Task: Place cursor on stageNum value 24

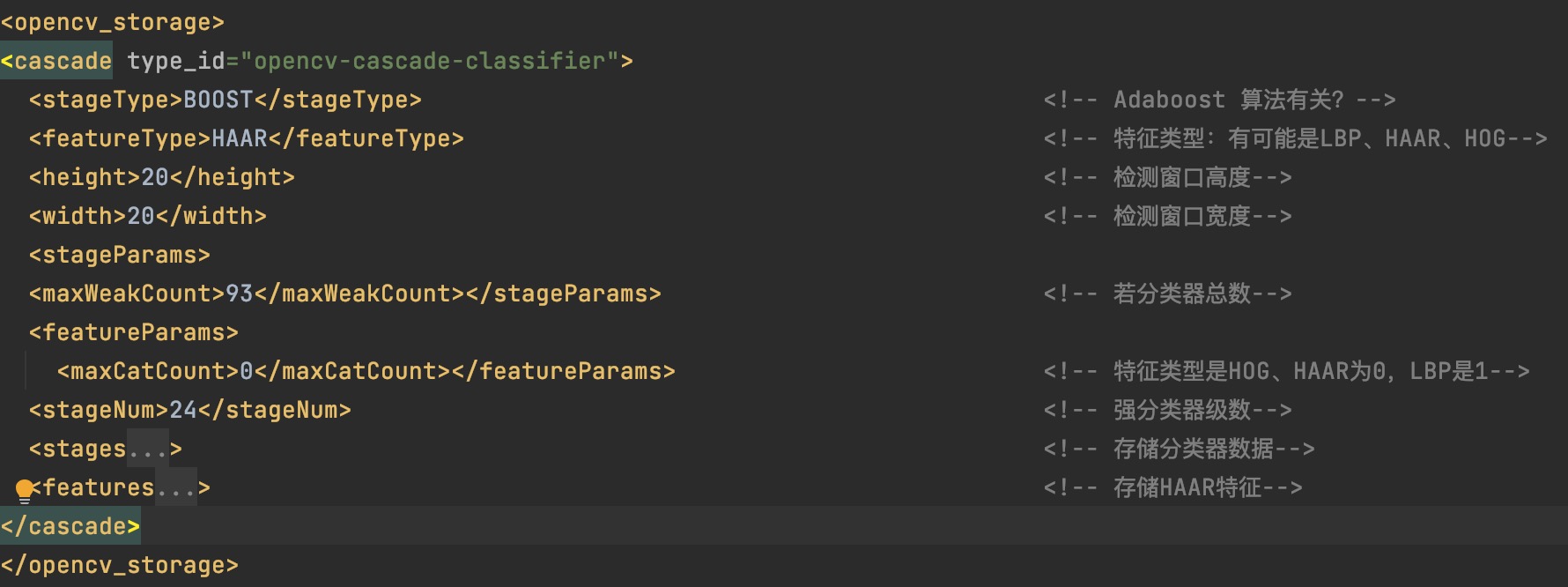Action: pos(183,411)
